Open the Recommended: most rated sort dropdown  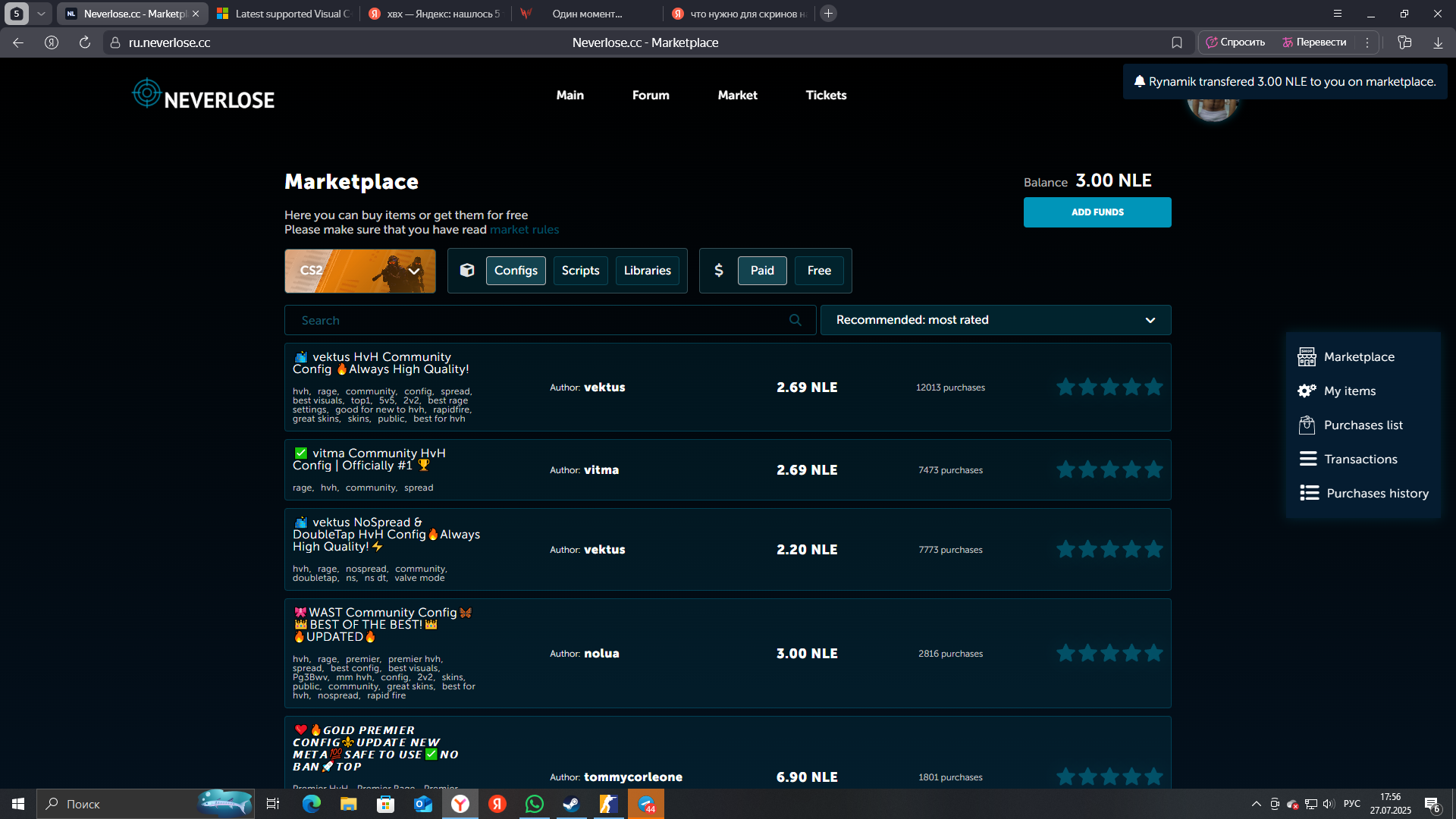point(996,320)
